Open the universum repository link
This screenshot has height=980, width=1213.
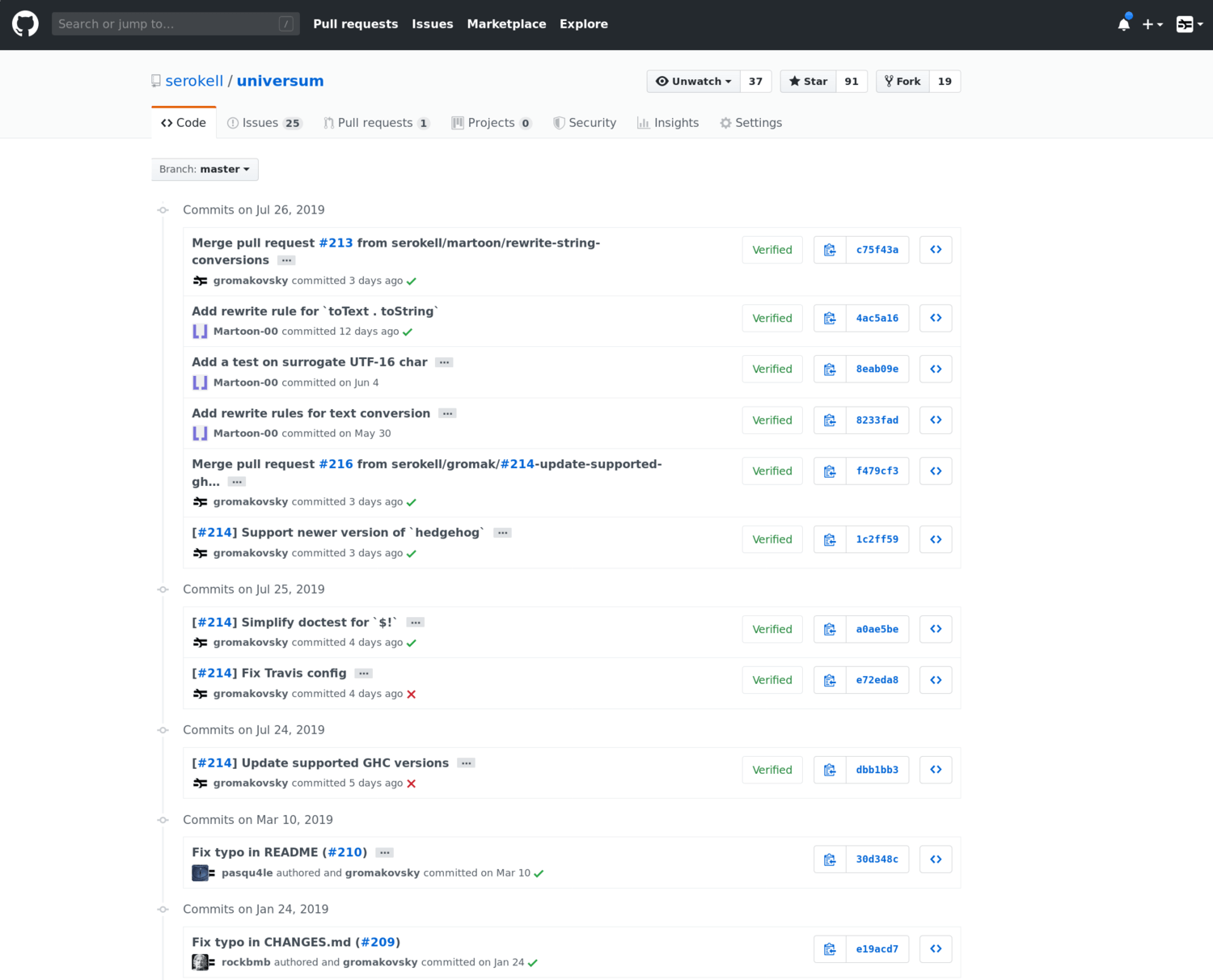280,81
